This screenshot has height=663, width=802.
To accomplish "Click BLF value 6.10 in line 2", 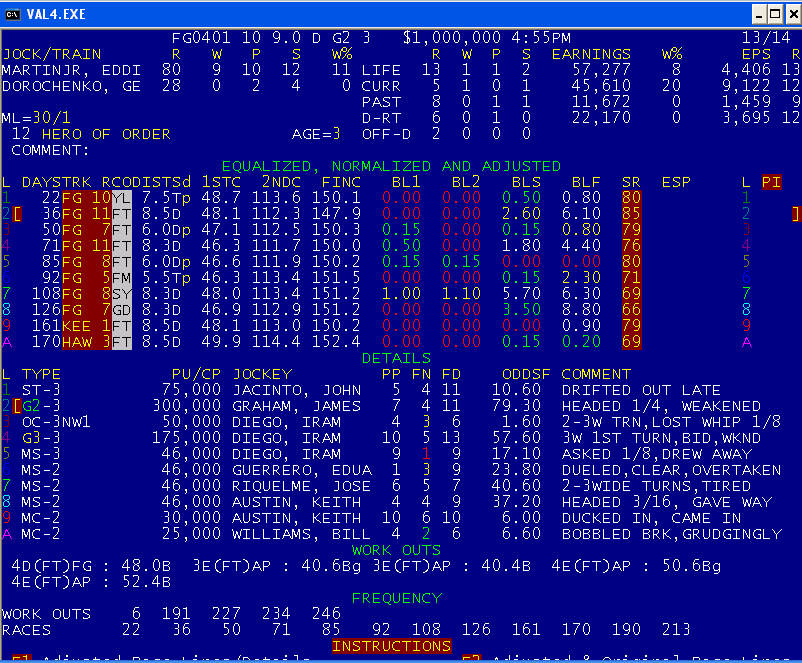I will coord(582,214).
